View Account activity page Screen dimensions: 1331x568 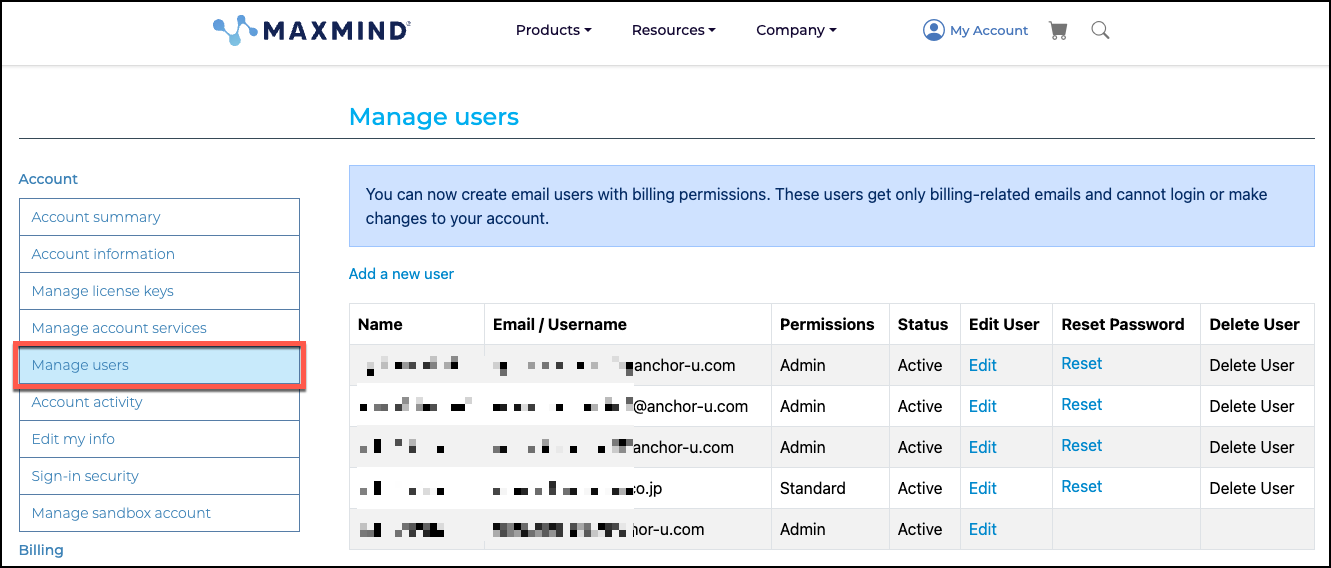87,402
